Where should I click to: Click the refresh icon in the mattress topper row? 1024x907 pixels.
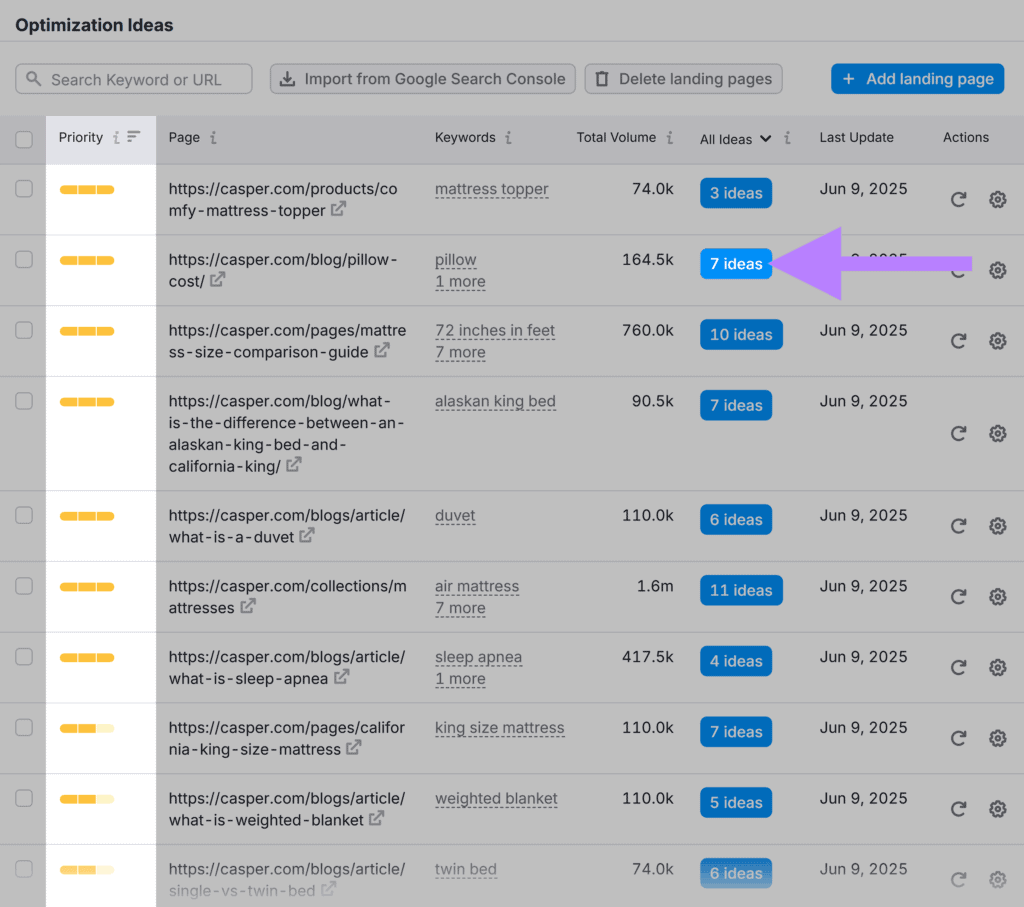click(958, 200)
